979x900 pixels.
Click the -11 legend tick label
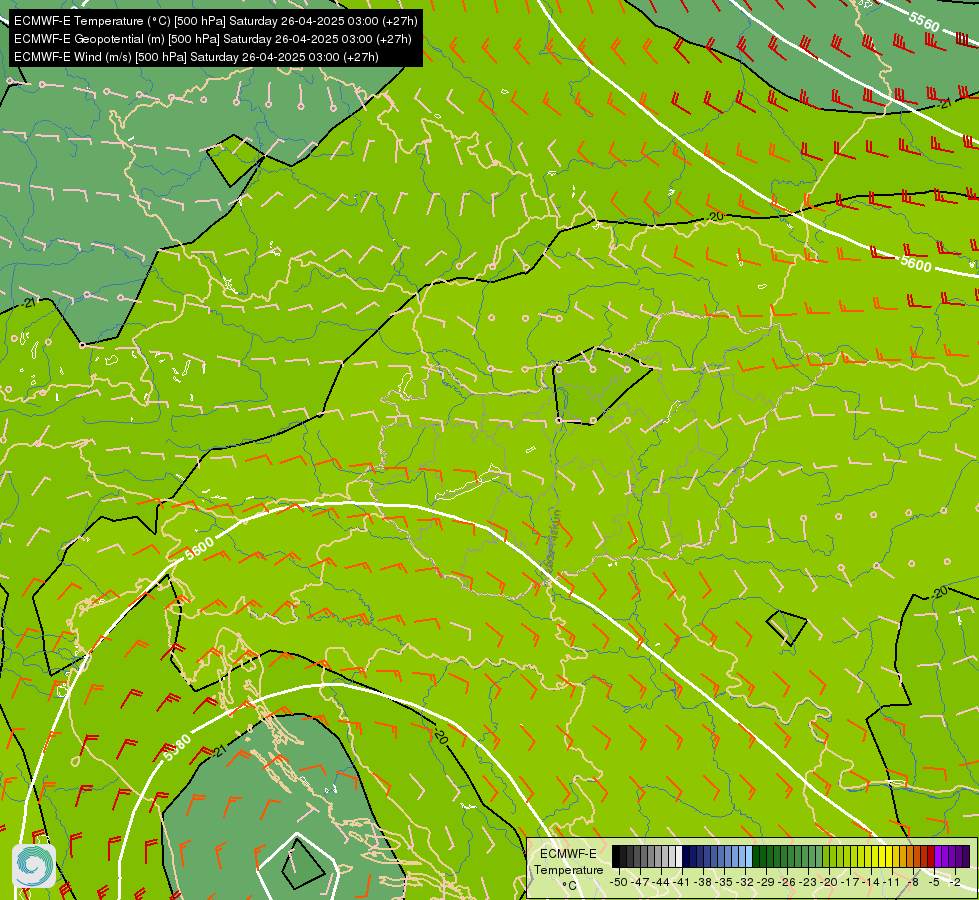(x=893, y=882)
